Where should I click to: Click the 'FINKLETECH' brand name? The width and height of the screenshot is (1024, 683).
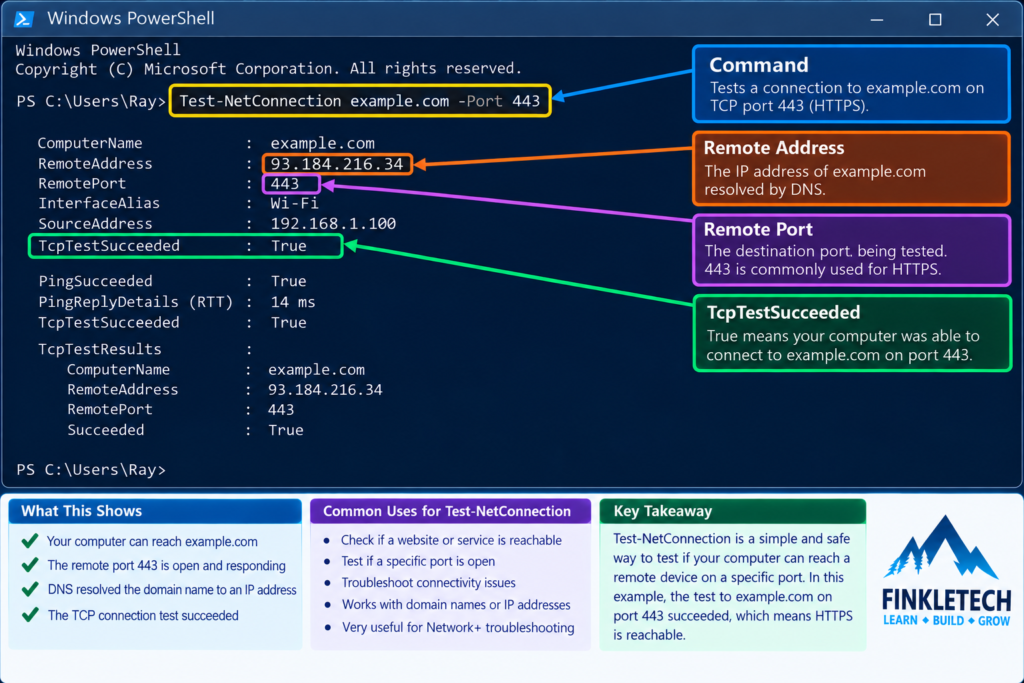pyautogui.click(x=946, y=599)
